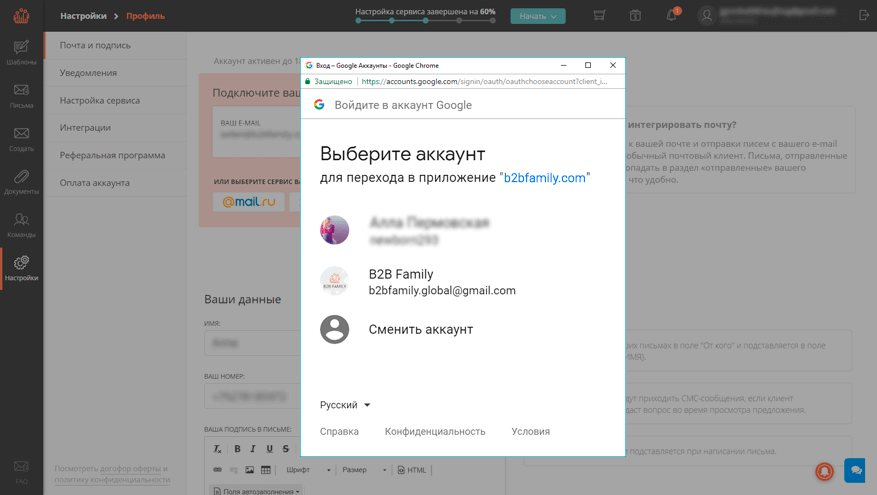
Task: Open the Шрифт font dropdown
Action: point(308,470)
